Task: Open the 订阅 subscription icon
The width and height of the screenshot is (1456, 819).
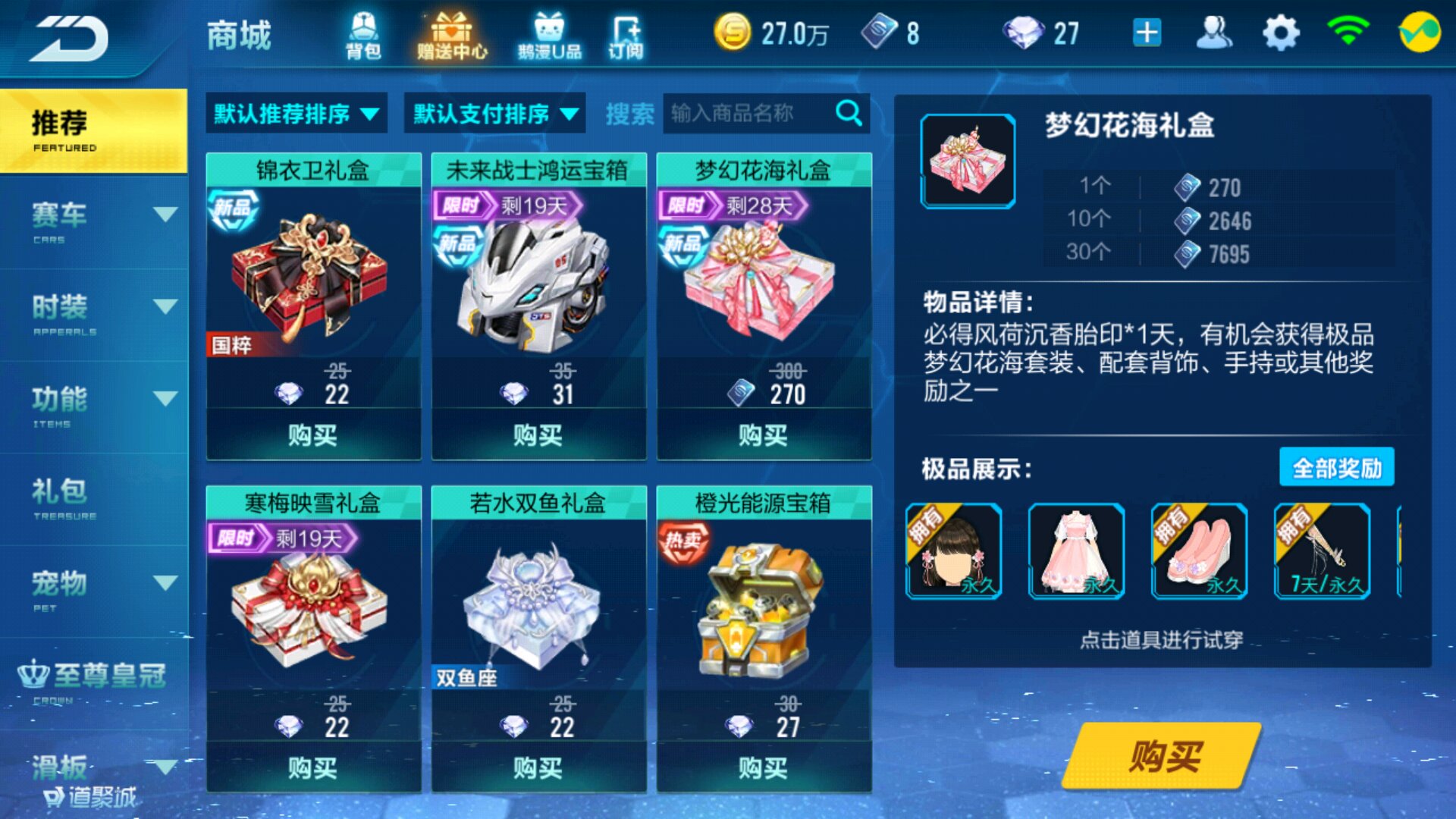Action: [626, 36]
